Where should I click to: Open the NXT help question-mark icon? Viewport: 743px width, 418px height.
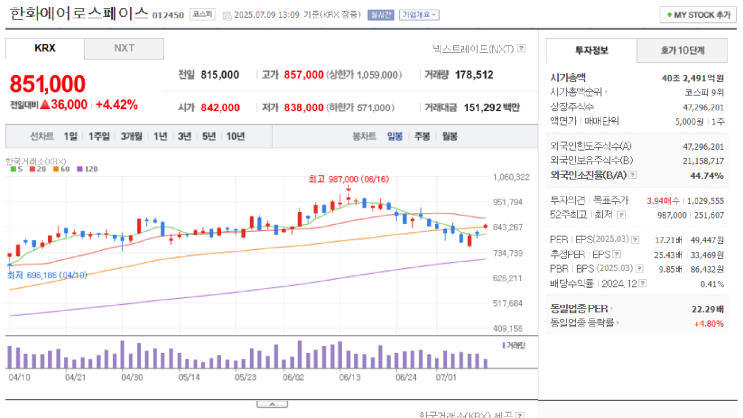(521, 48)
